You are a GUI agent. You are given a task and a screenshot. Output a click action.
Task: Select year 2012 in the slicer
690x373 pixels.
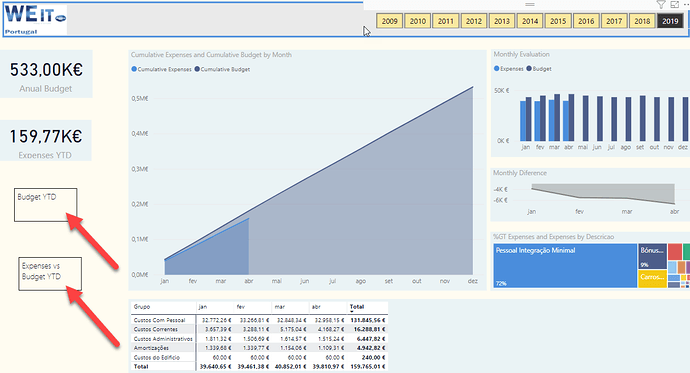pyautogui.click(x=473, y=21)
